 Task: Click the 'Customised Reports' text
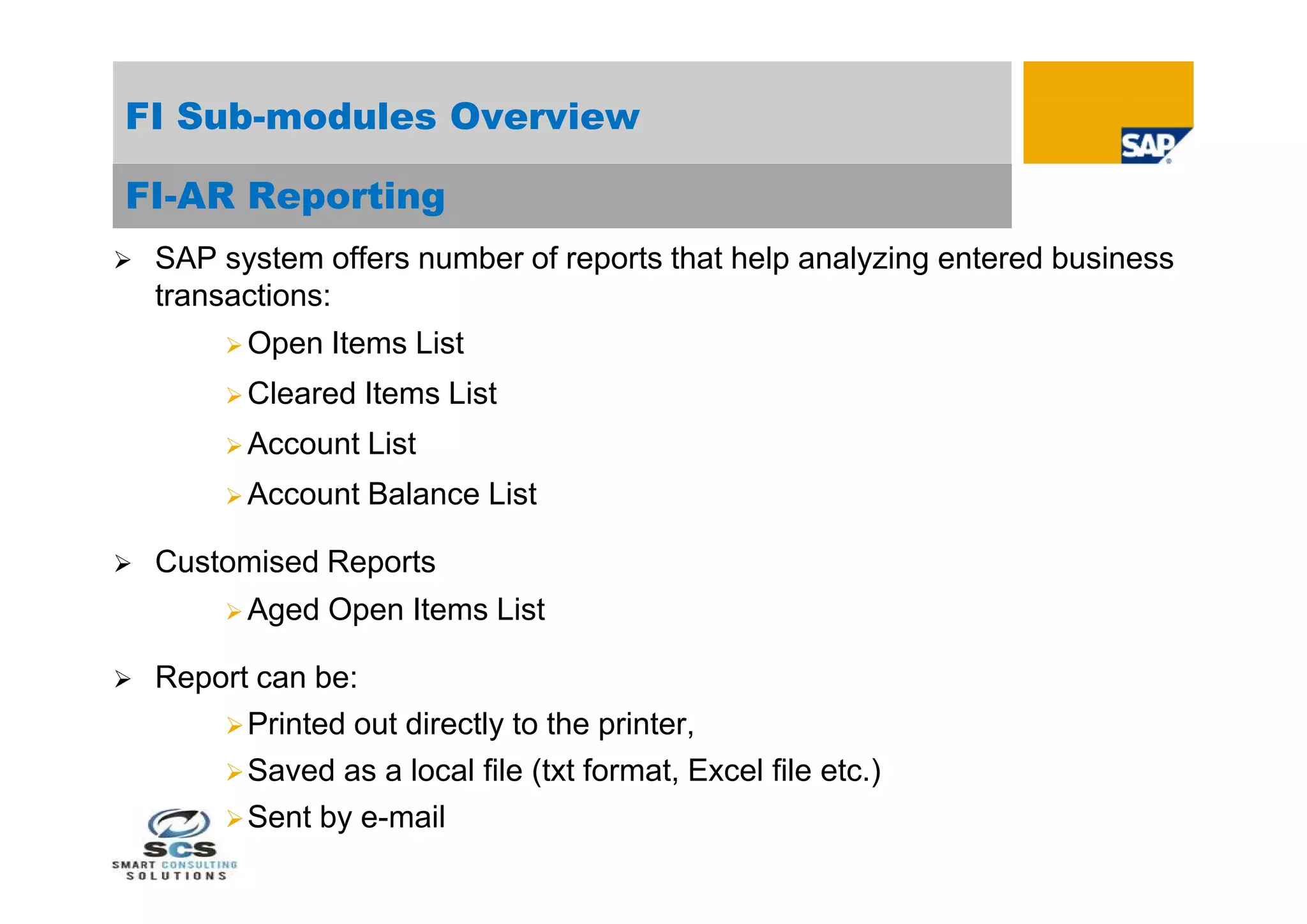click(x=295, y=562)
